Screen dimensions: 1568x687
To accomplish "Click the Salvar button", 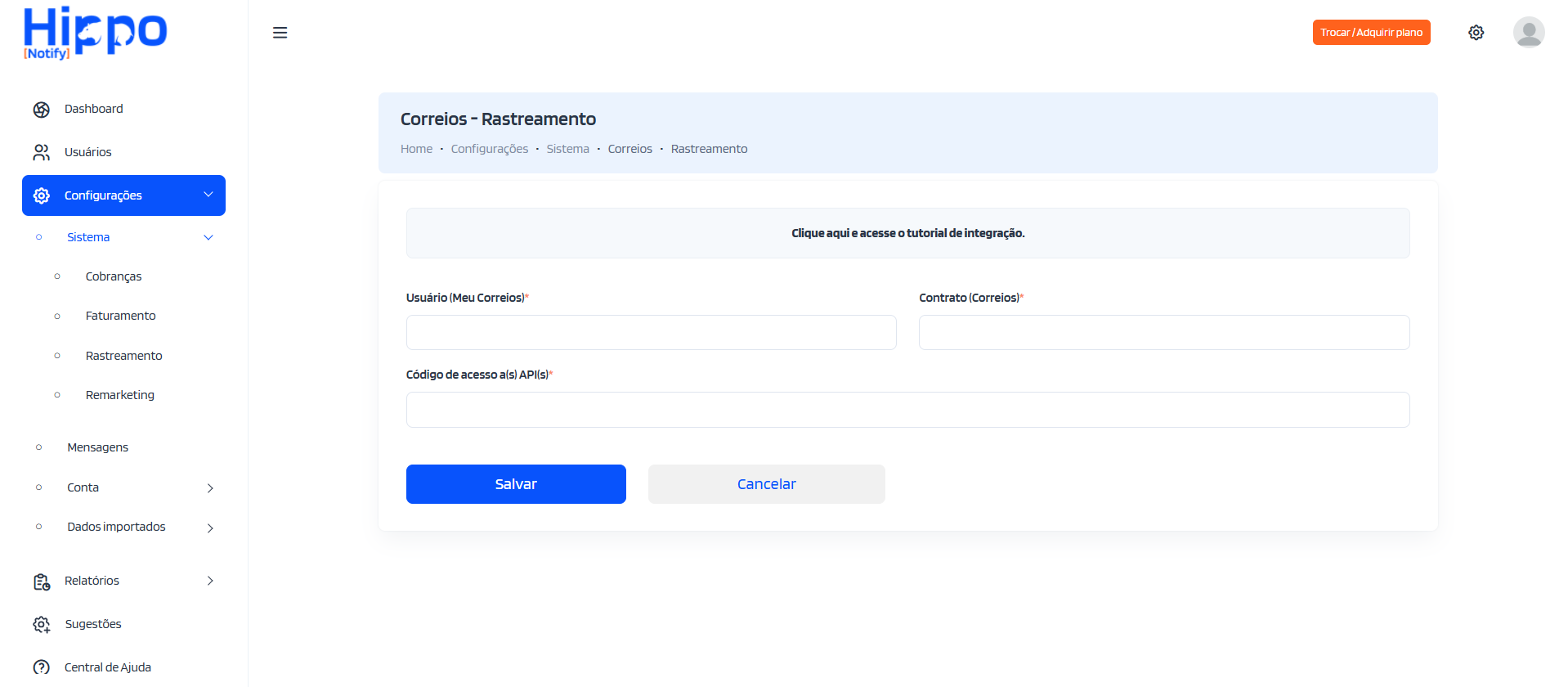I will pyautogui.click(x=516, y=484).
